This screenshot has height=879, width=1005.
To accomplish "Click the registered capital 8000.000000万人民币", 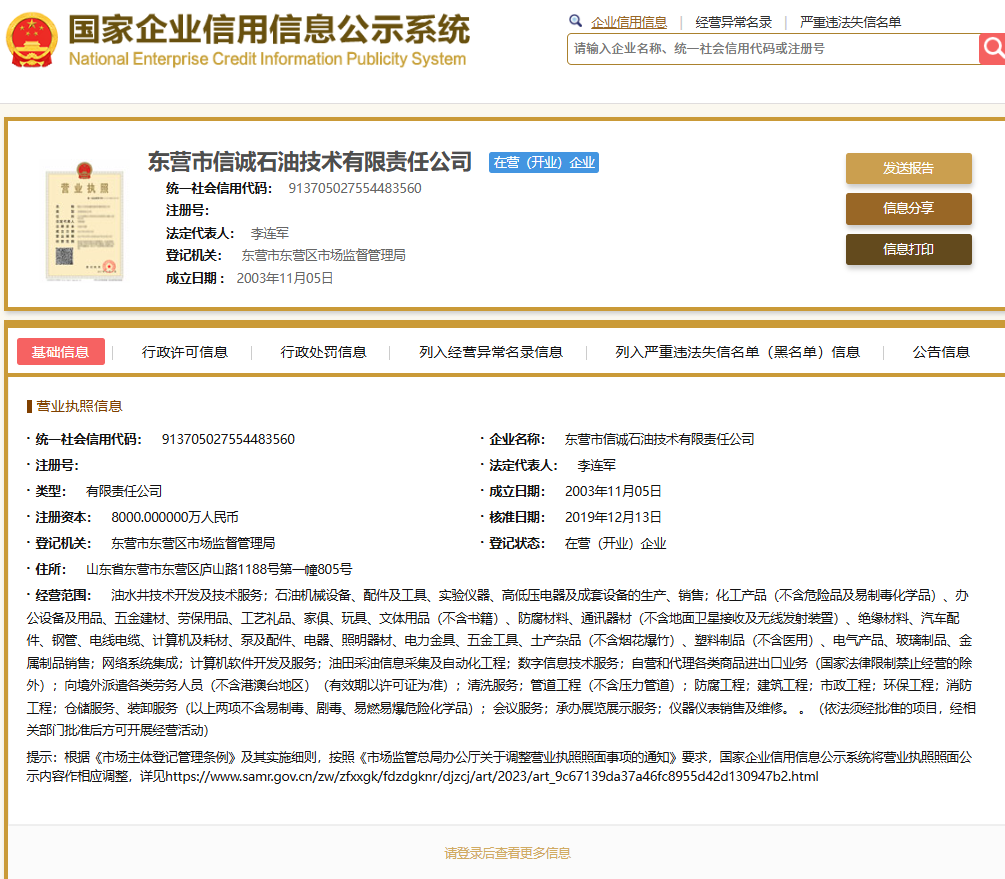I will pyautogui.click(x=175, y=517).
